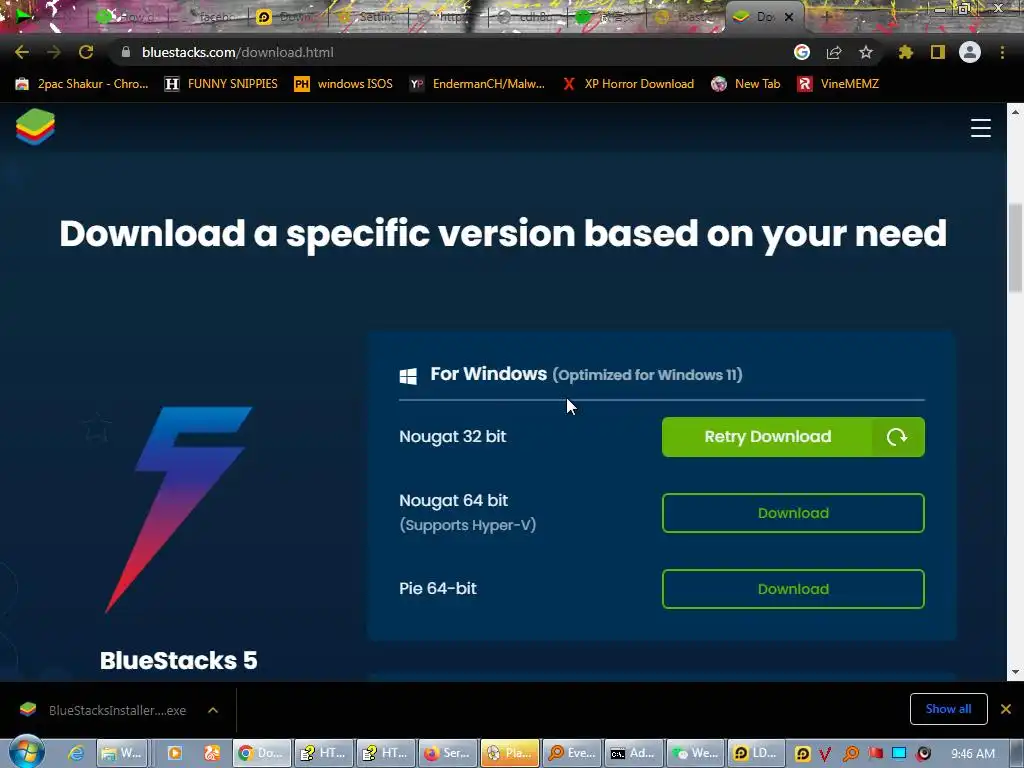Switch to the 'Ad...' command prompt taskbar item
The height and width of the screenshot is (768, 1024).
(634, 753)
